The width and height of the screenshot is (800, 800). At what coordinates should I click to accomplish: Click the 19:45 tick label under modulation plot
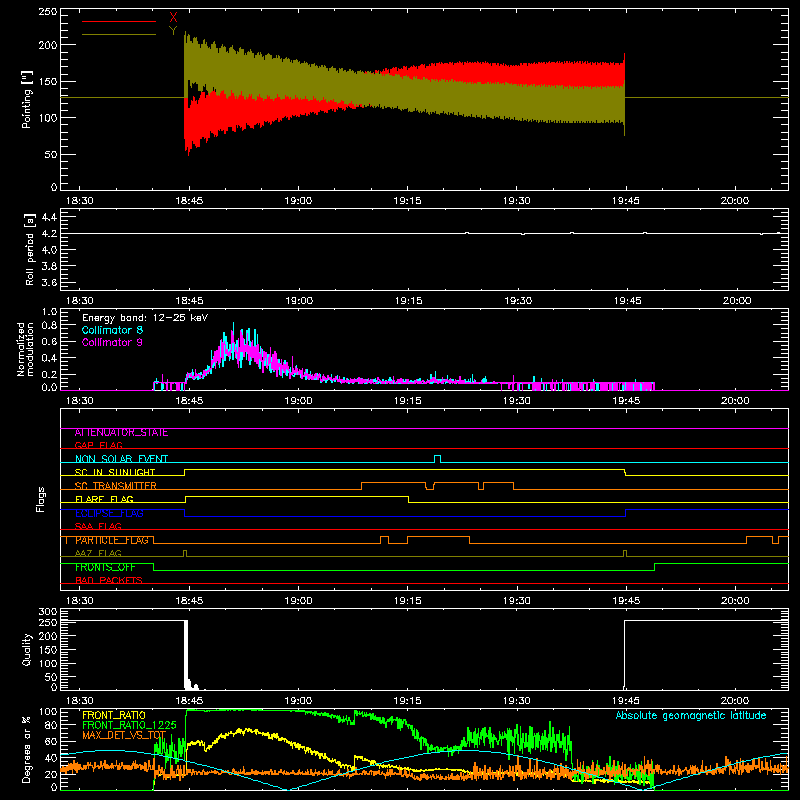coord(626,401)
